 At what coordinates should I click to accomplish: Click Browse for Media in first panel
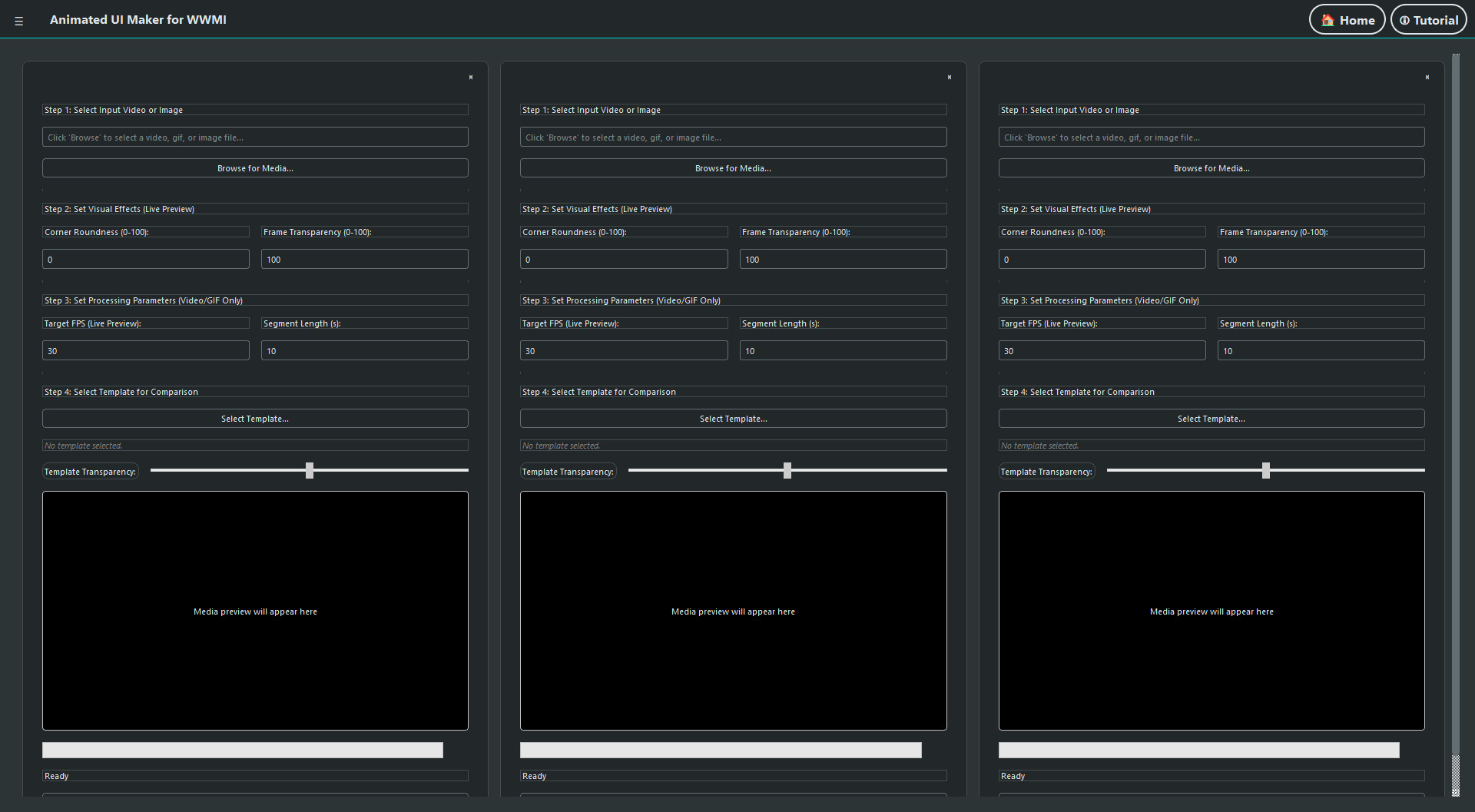pos(255,168)
